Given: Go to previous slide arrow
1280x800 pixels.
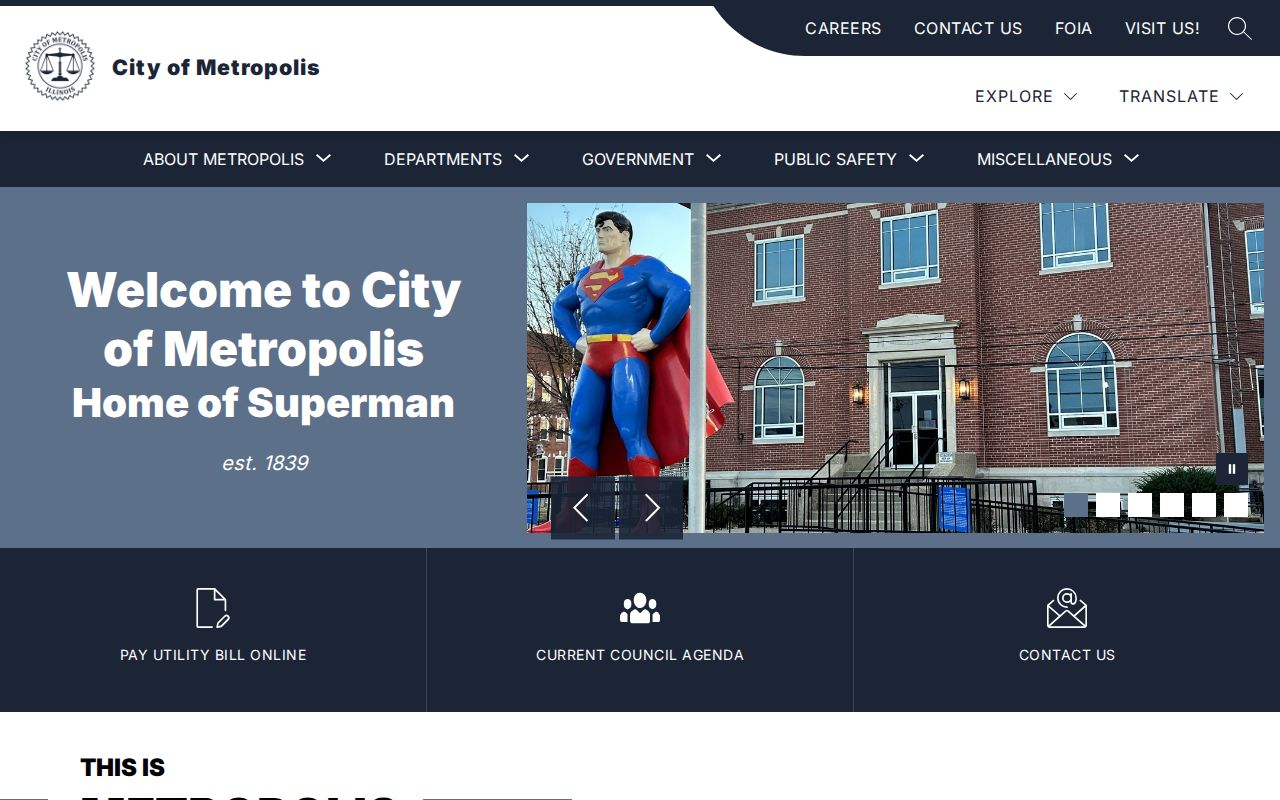Looking at the screenshot, I should coord(582,508).
